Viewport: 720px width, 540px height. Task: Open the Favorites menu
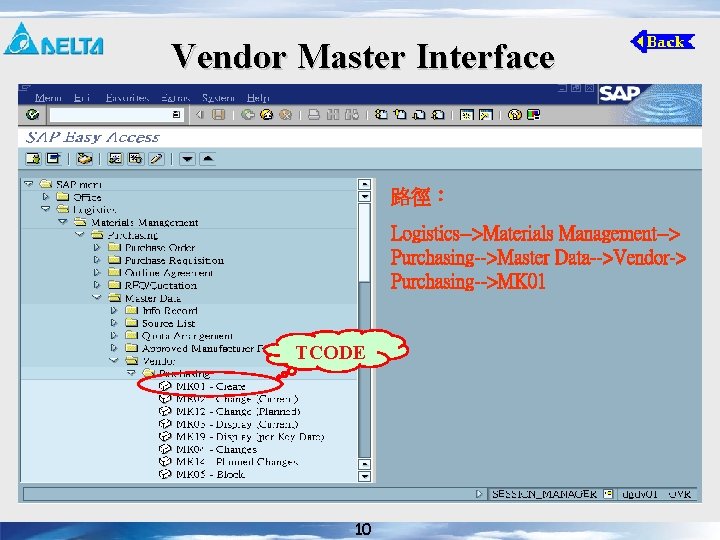click(x=127, y=98)
